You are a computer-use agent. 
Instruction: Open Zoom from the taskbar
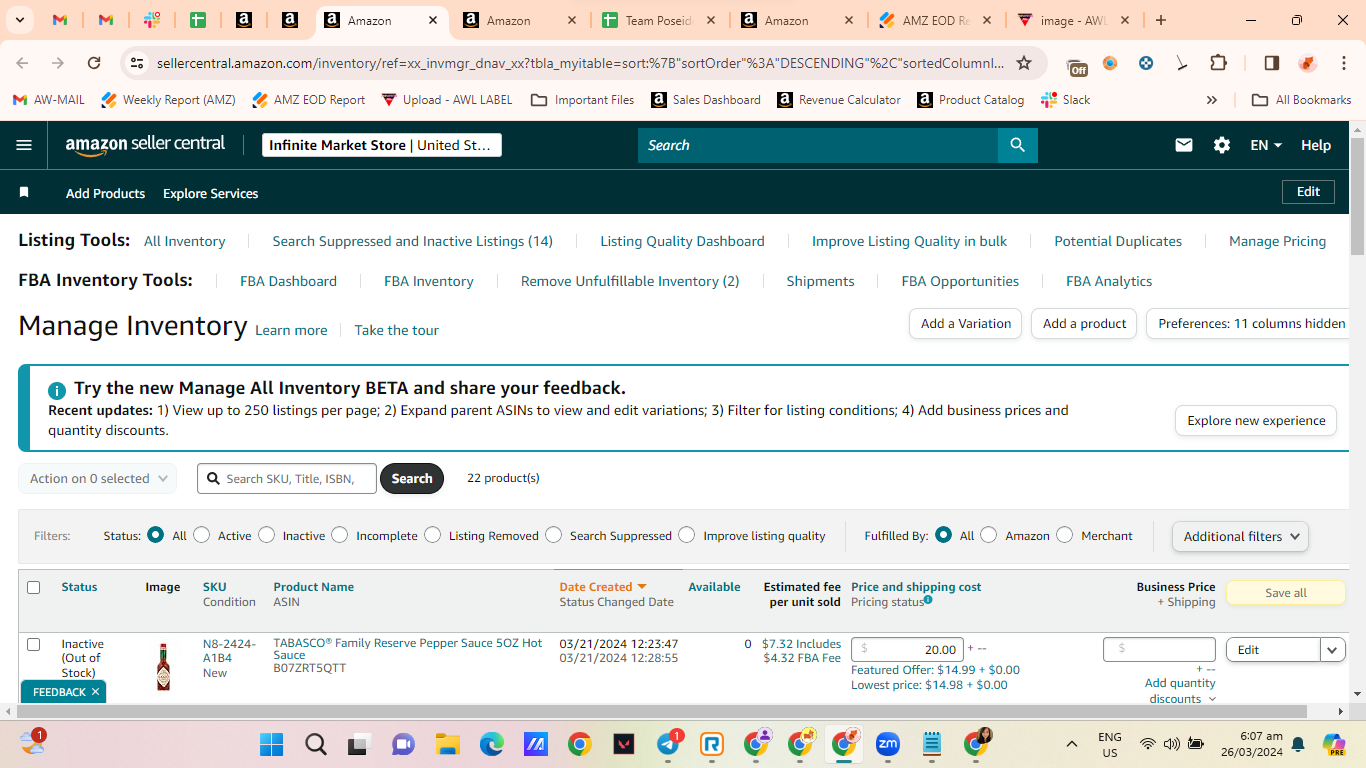[887, 744]
